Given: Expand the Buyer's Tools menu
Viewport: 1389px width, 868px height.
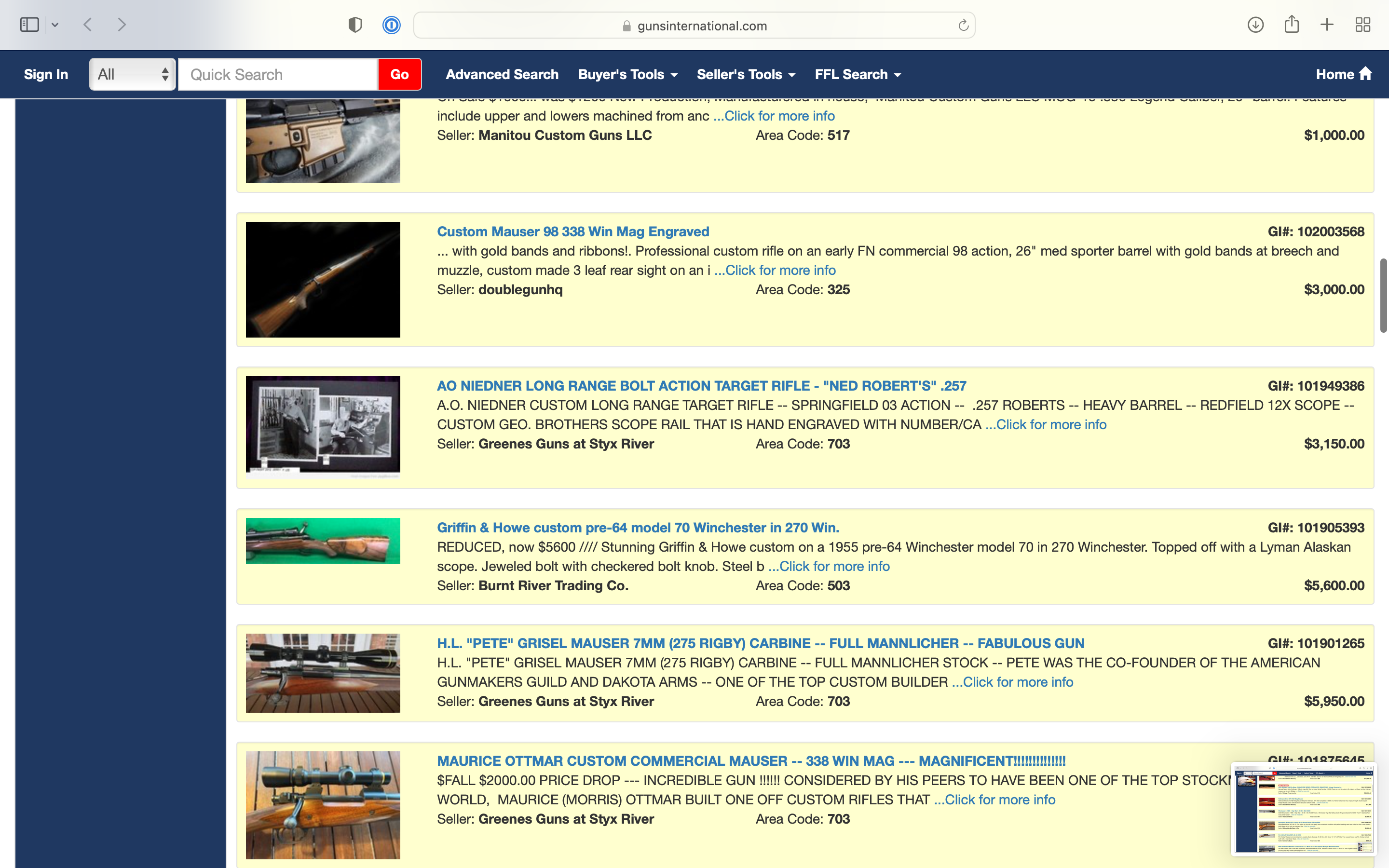Looking at the screenshot, I should pyautogui.click(x=628, y=75).
